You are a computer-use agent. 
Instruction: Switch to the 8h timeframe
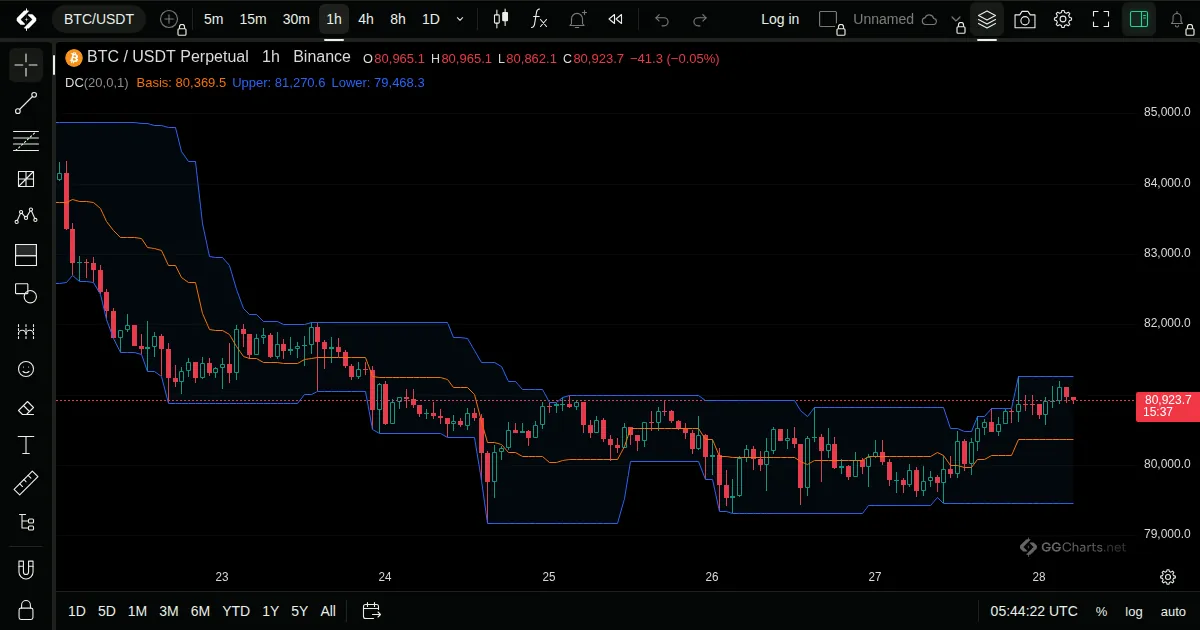(x=398, y=19)
